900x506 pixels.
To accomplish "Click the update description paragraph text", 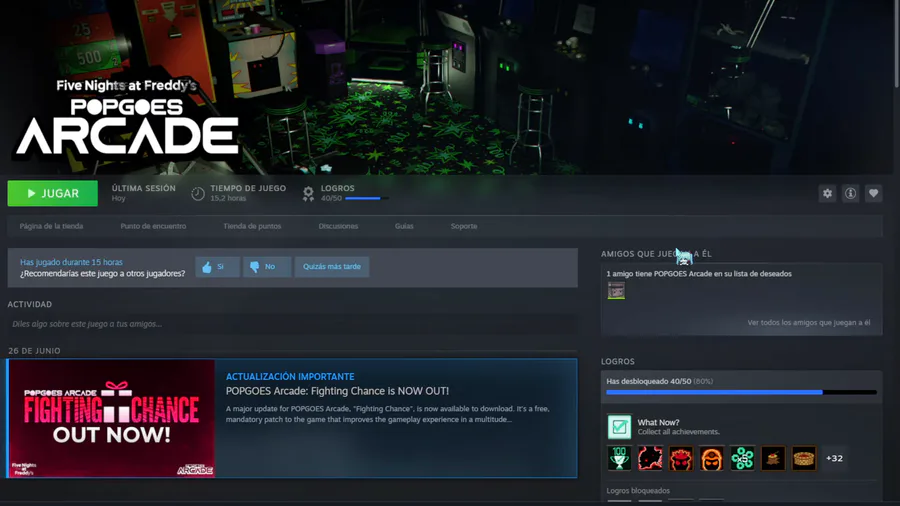I will point(387,414).
